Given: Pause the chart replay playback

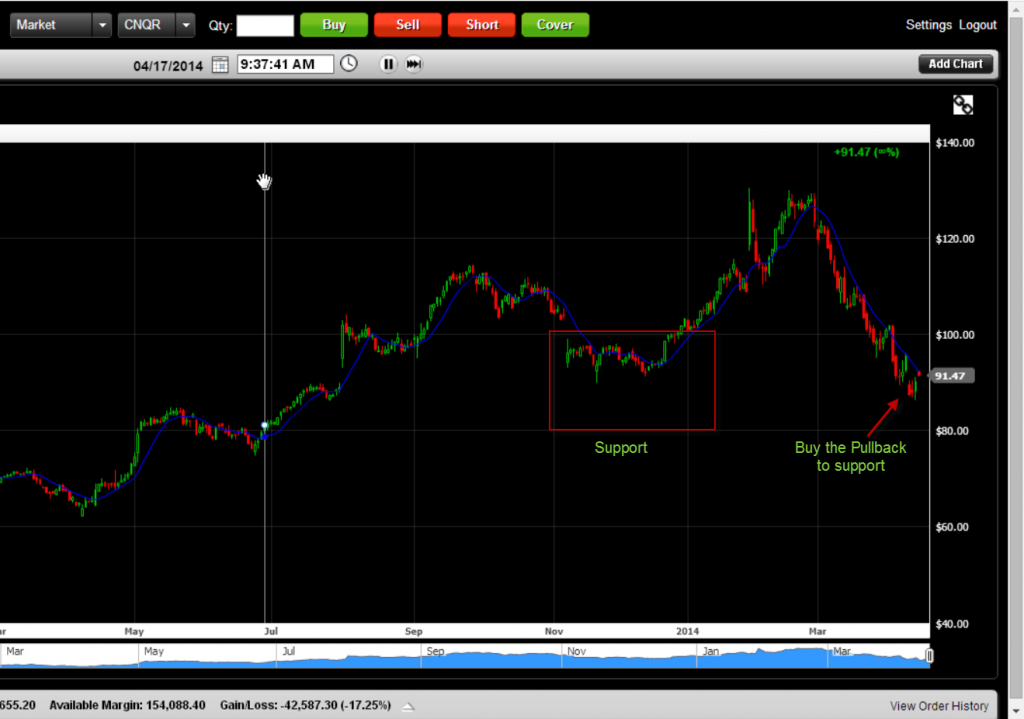Looking at the screenshot, I should coord(387,63).
